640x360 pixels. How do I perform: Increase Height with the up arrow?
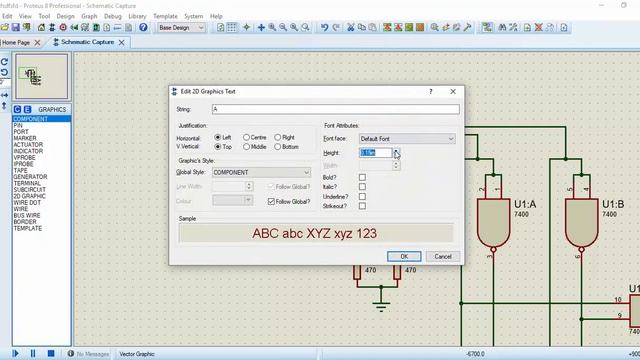396,150
